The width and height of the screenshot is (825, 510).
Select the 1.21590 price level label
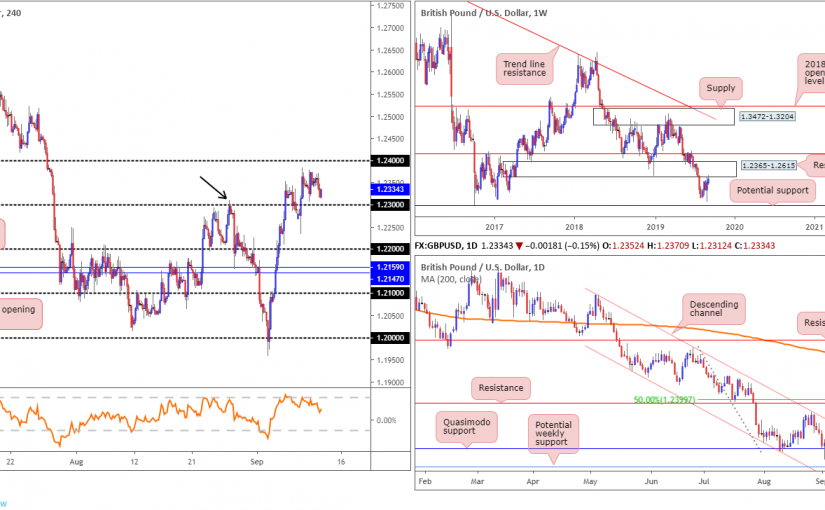coord(391,267)
